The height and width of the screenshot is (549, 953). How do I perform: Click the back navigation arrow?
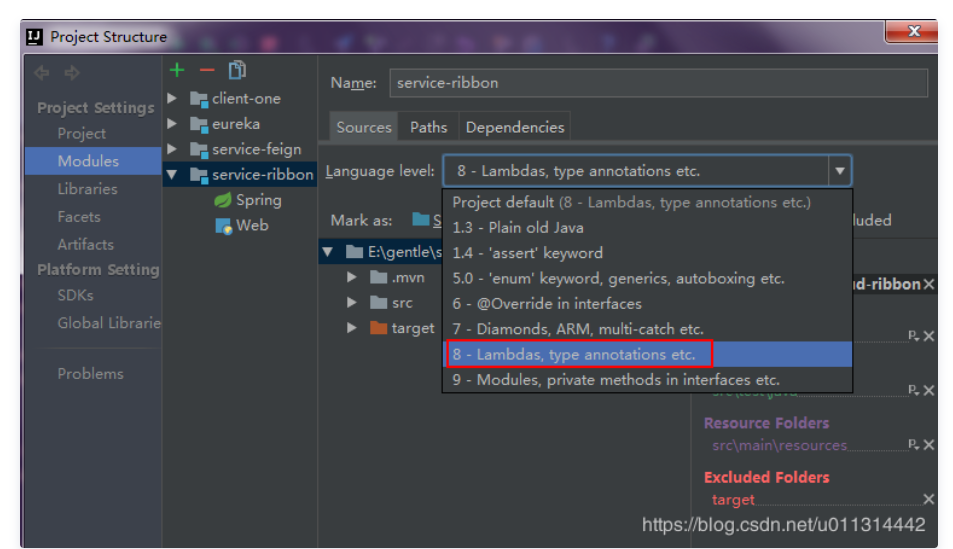[x=42, y=73]
